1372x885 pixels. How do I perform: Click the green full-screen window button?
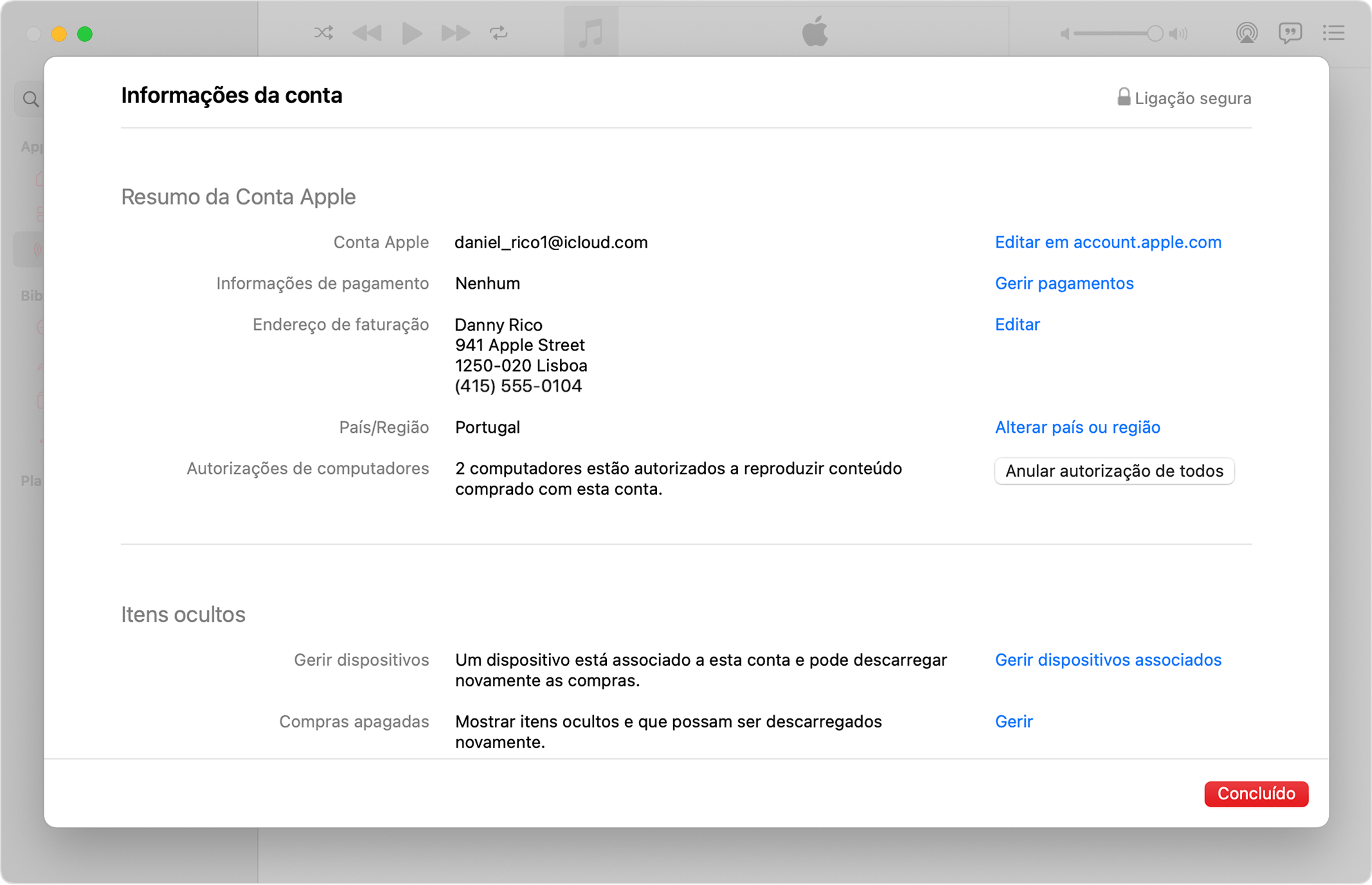[x=85, y=33]
